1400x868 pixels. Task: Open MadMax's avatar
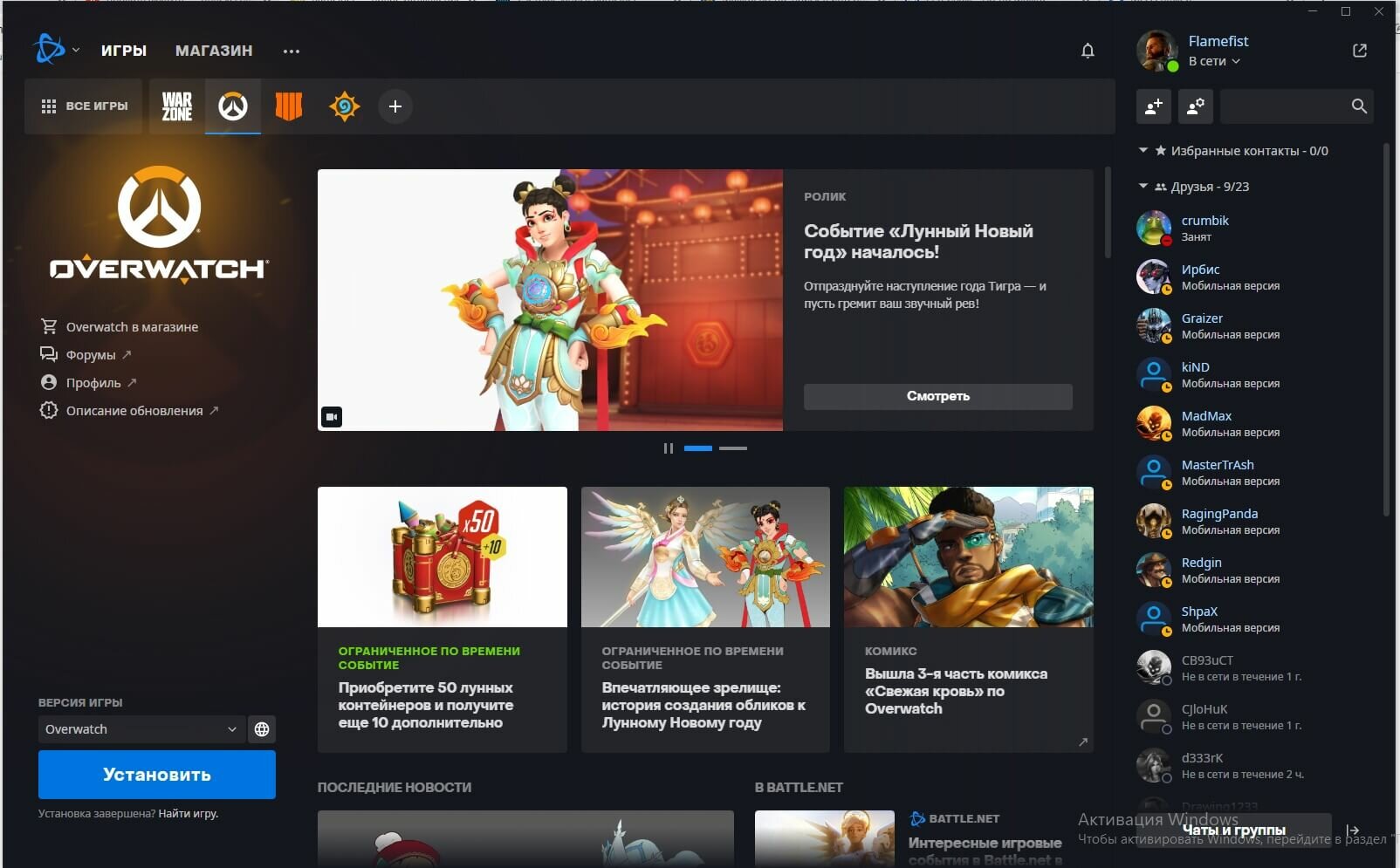click(1154, 423)
